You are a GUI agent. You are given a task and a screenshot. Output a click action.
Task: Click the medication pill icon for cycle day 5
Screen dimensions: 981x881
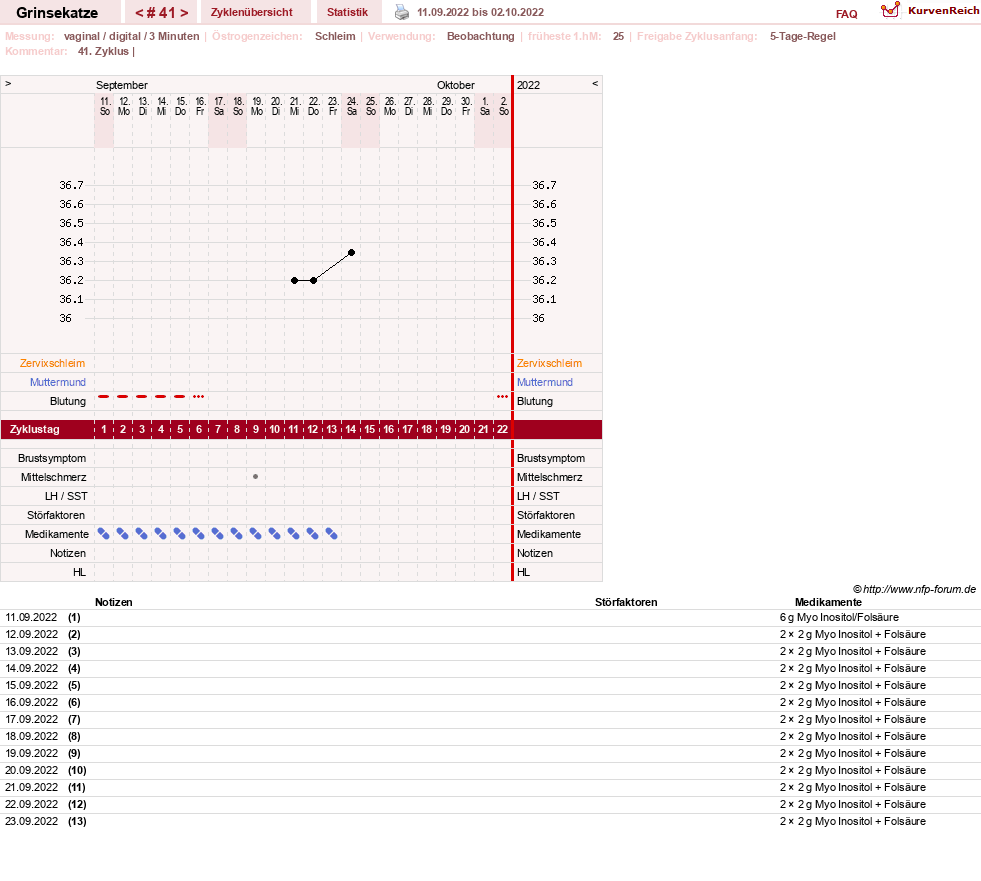180,534
